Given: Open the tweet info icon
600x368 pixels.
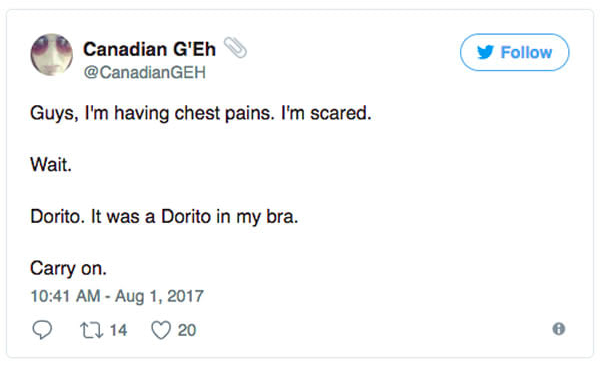Looking at the screenshot, I should pyautogui.click(x=559, y=329).
